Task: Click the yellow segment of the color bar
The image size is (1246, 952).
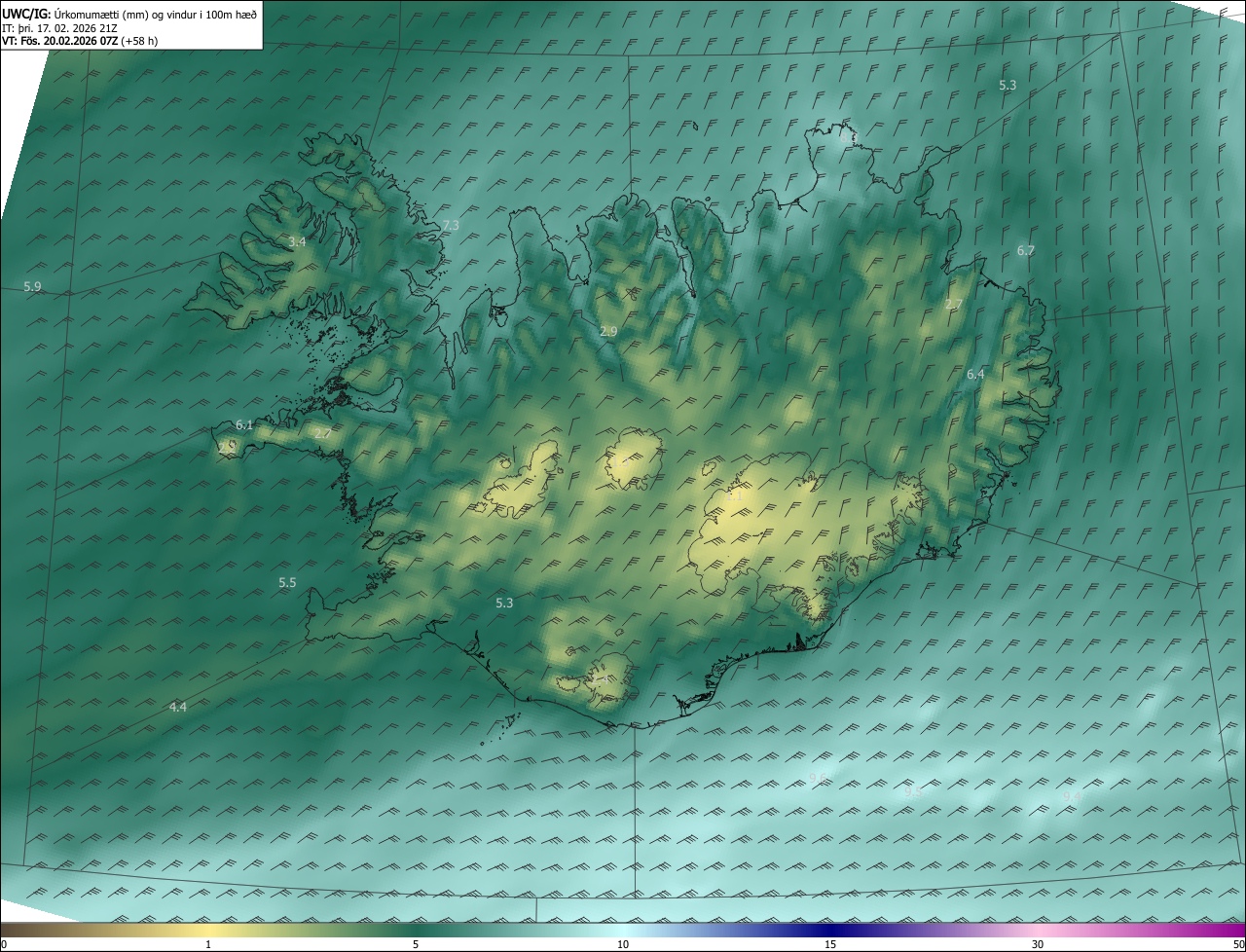Action: pos(208,931)
